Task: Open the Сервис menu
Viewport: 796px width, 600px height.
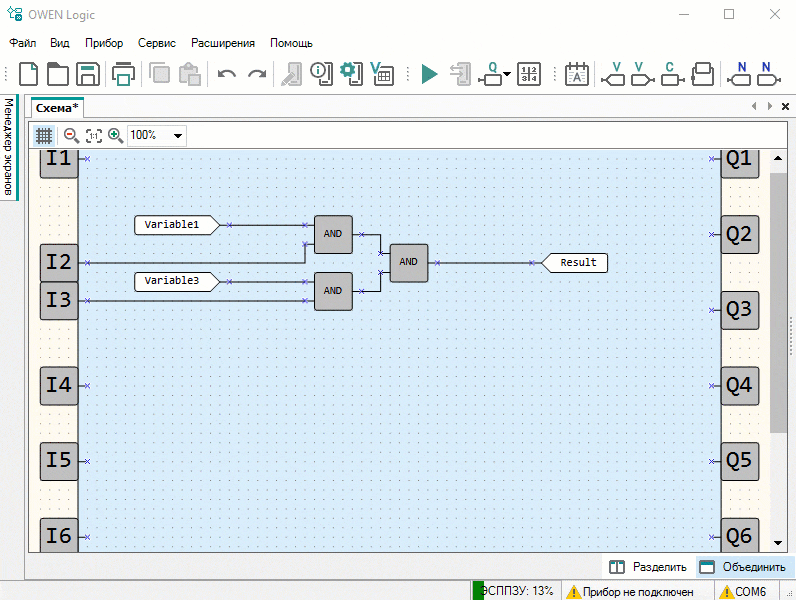Action: pyautogui.click(x=156, y=43)
